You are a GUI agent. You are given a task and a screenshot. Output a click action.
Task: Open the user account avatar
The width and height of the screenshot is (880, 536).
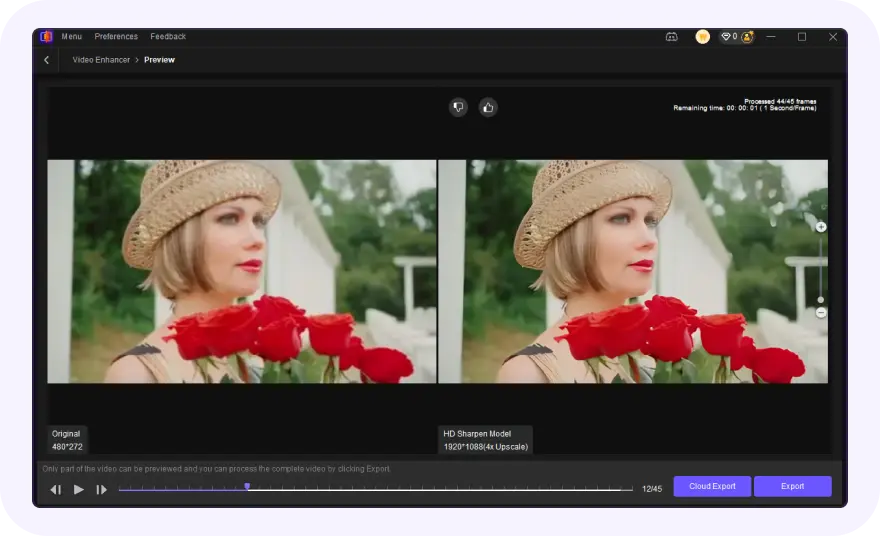coord(746,37)
